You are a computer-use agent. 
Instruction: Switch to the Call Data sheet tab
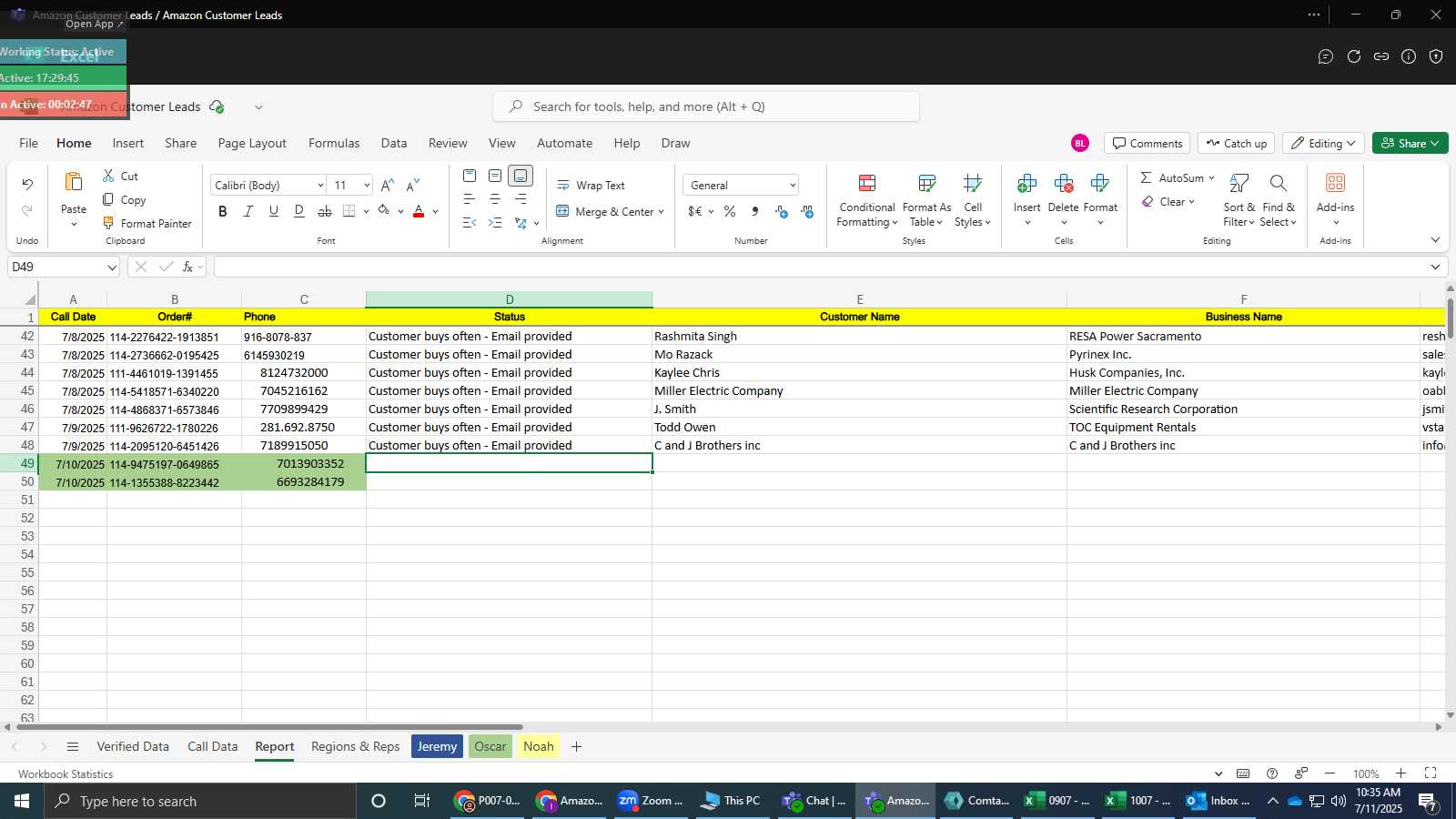coord(212,746)
